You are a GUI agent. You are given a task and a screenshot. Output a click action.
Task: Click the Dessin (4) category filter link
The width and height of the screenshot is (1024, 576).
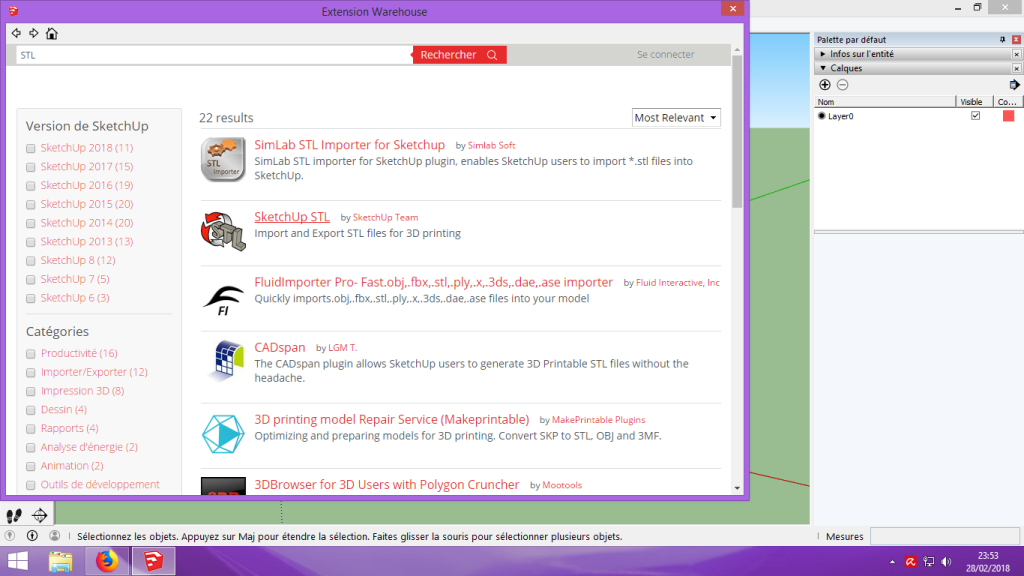click(x=63, y=409)
